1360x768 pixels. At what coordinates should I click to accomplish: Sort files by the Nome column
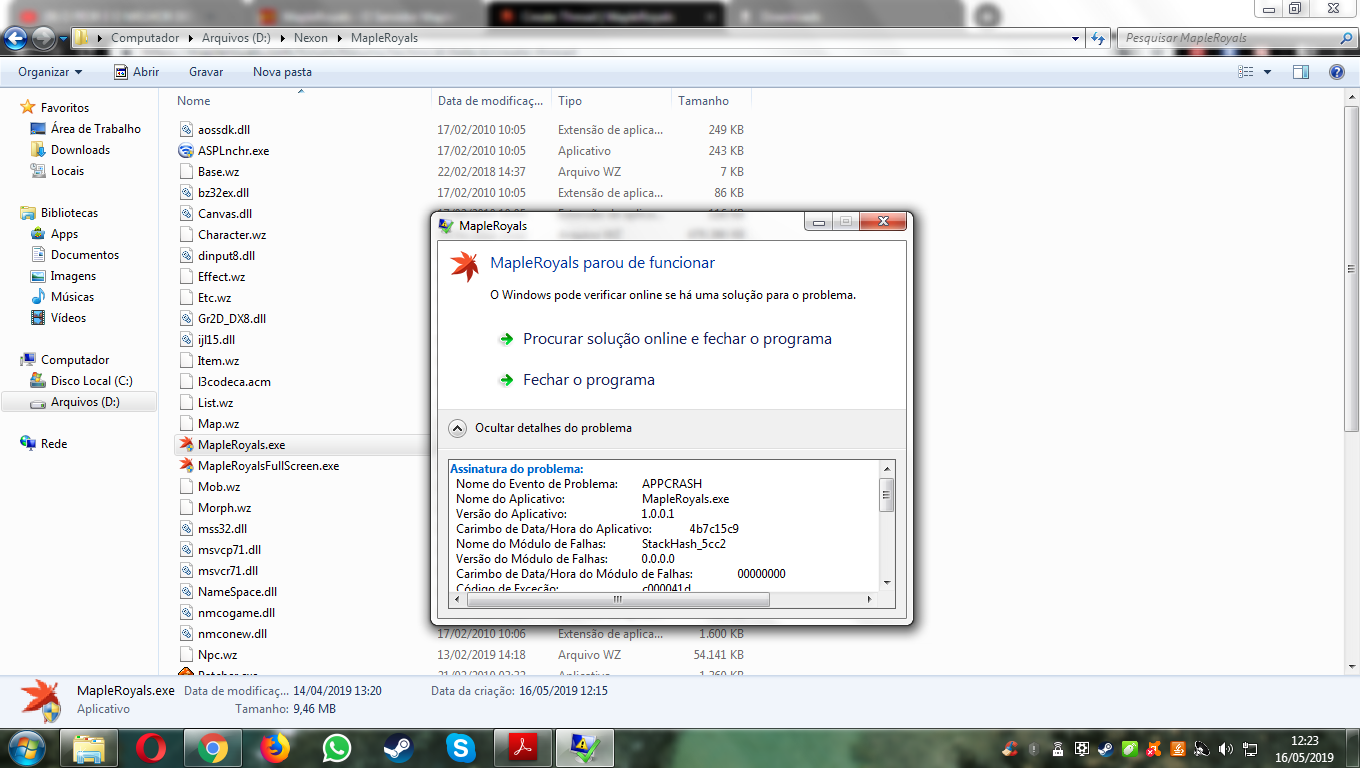tap(300, 101)
